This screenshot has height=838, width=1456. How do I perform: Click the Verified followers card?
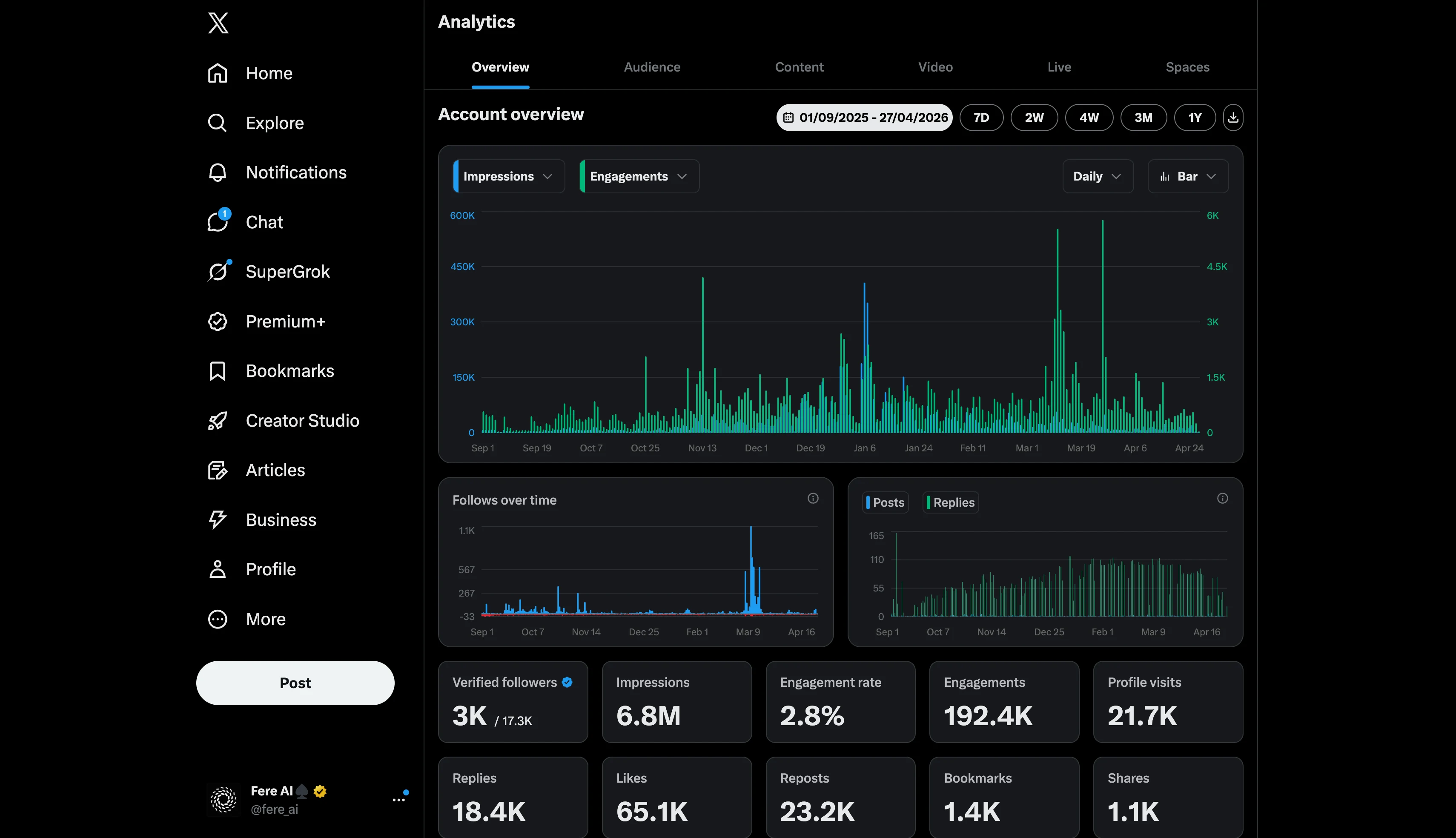pos(513,702)
